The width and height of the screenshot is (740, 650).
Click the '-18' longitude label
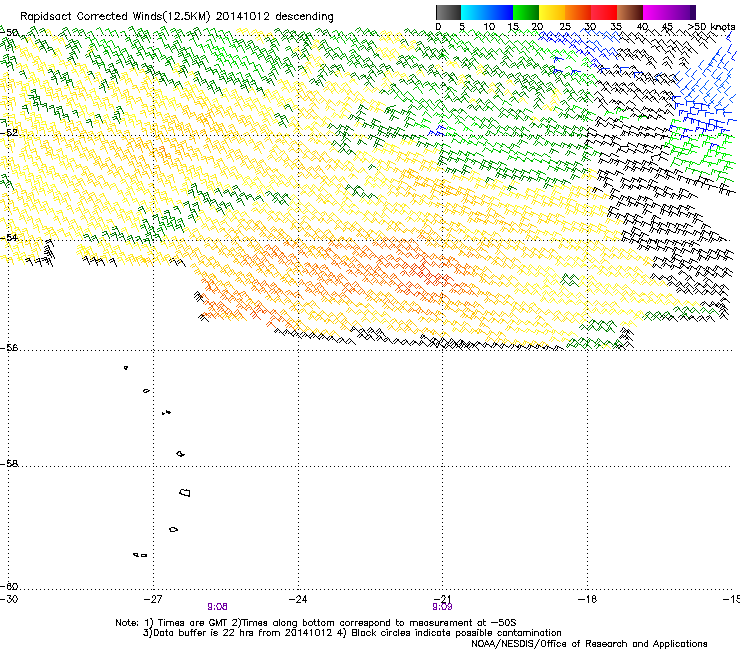(x=587, y=599)
